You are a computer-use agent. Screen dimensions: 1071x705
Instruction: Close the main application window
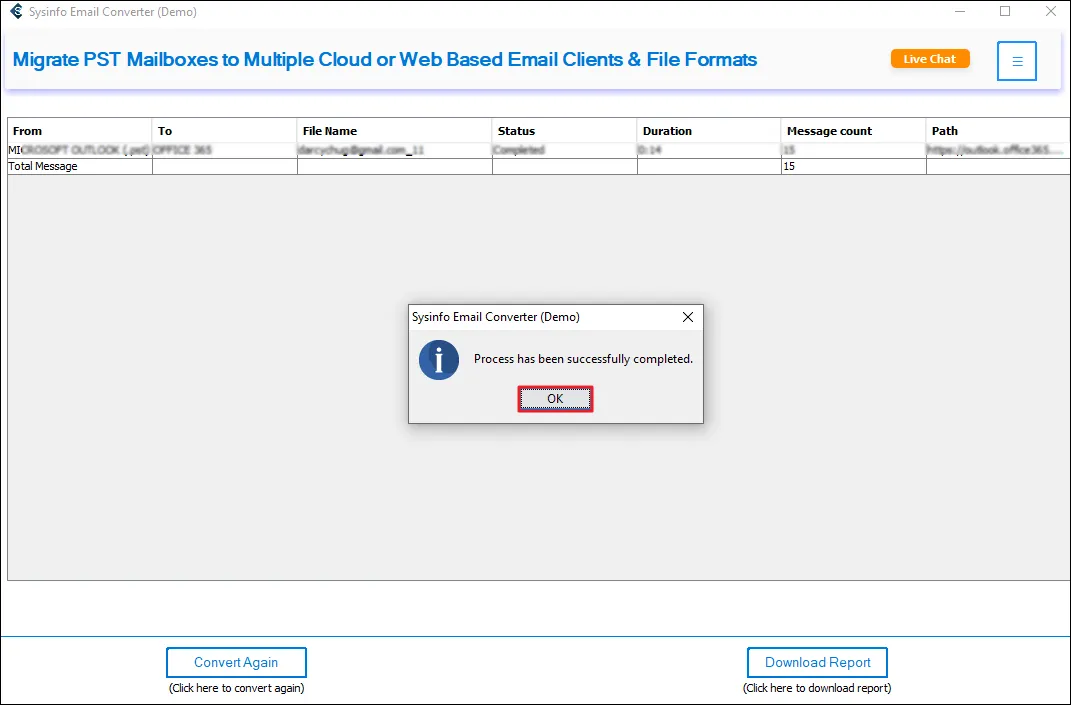click(1050, 12)
